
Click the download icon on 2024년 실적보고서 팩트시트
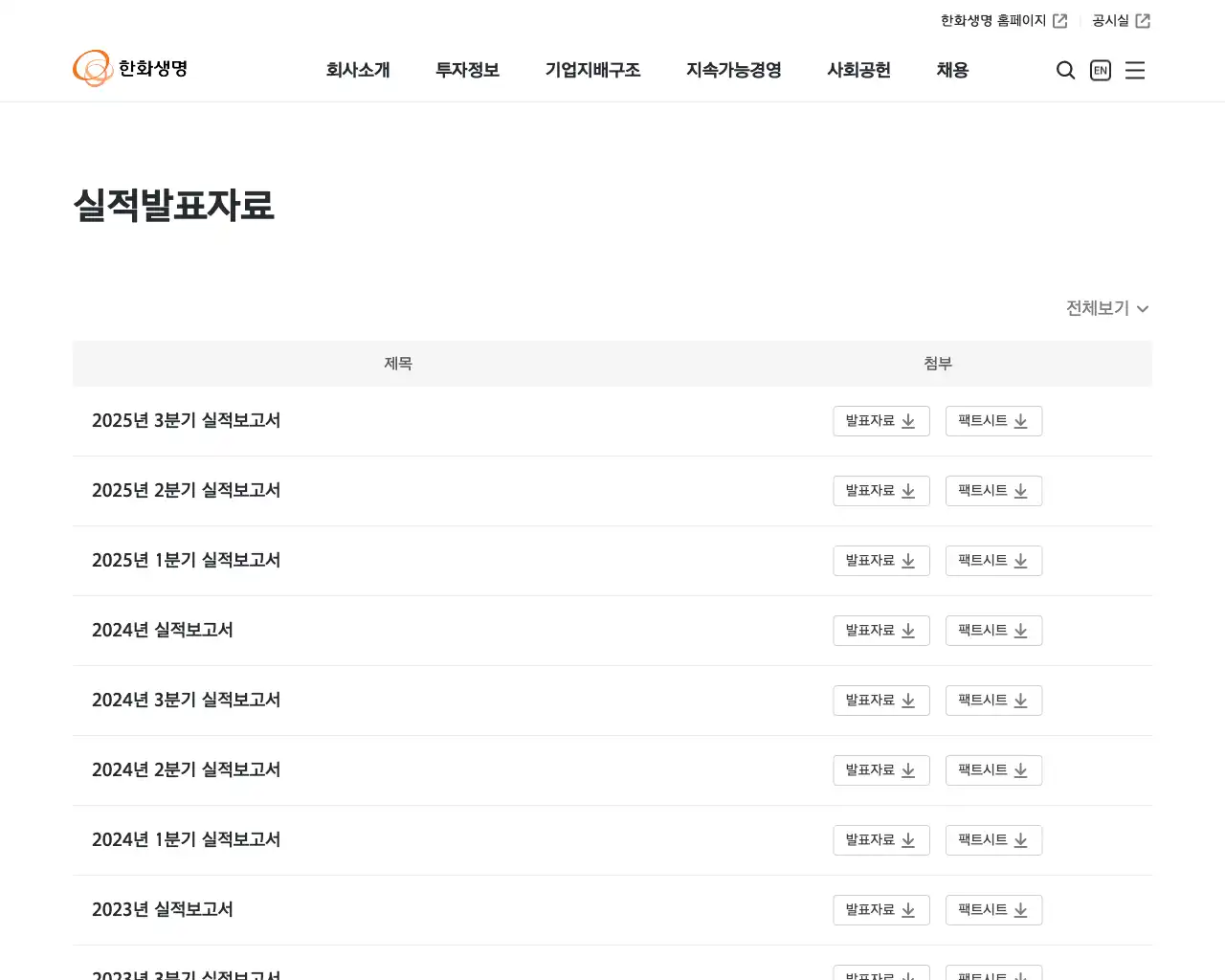point(1020,630)
